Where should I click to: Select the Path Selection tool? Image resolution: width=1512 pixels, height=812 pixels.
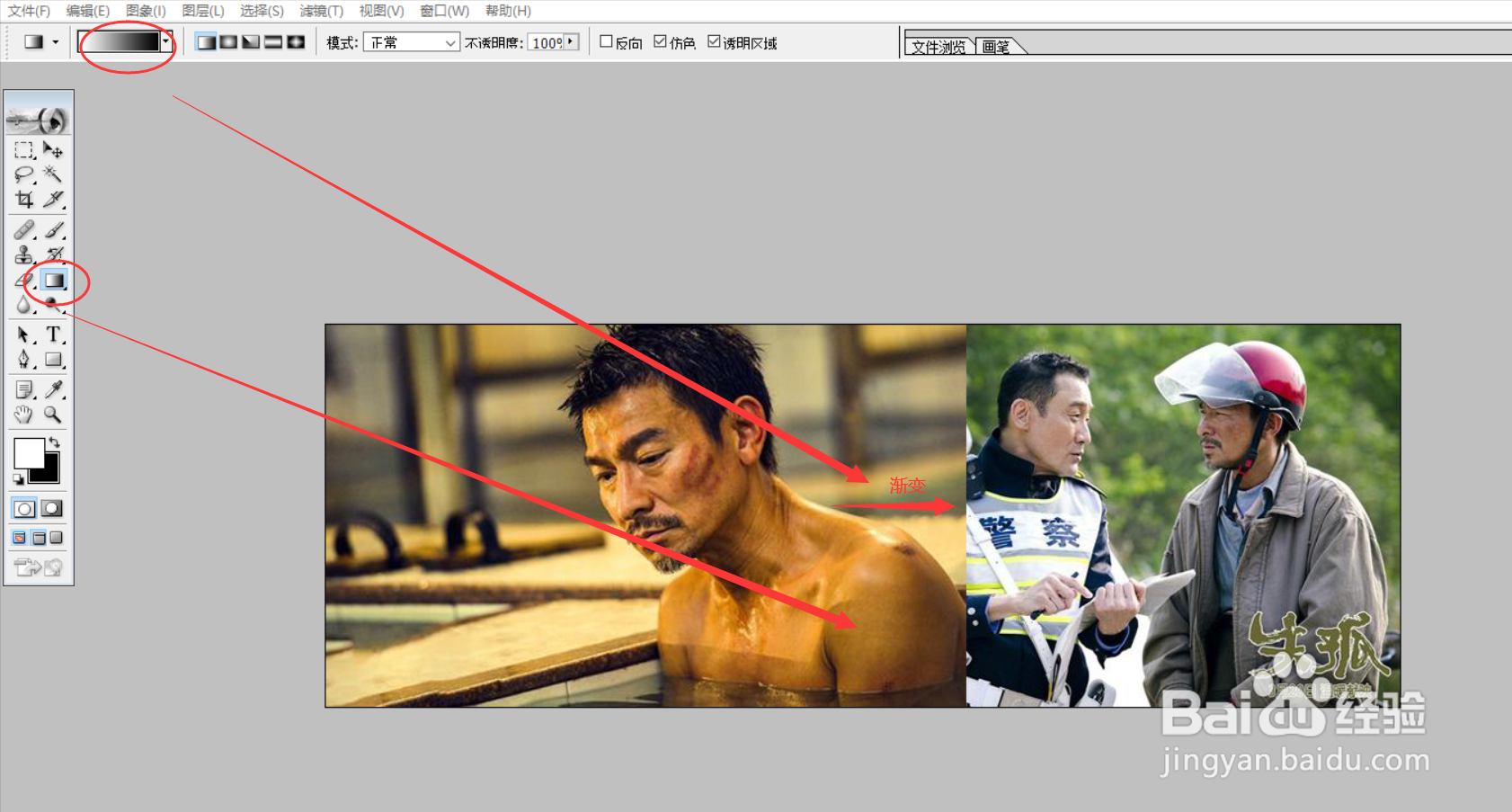tap(24, 335)
